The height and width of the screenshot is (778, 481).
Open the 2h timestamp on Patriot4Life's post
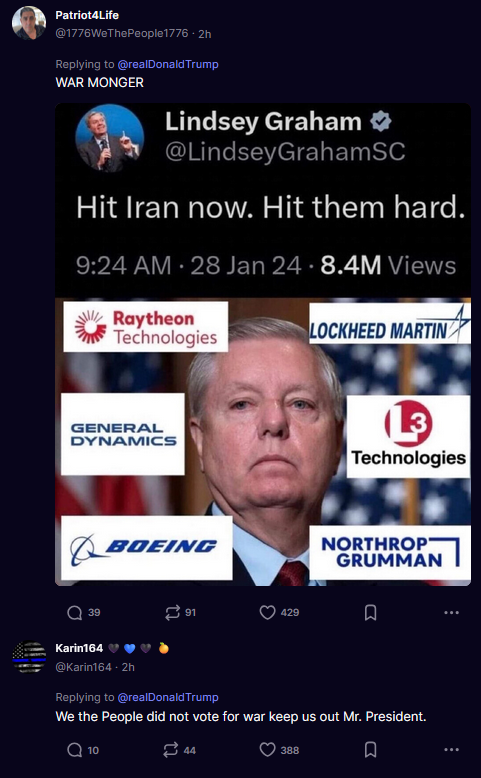205,34
